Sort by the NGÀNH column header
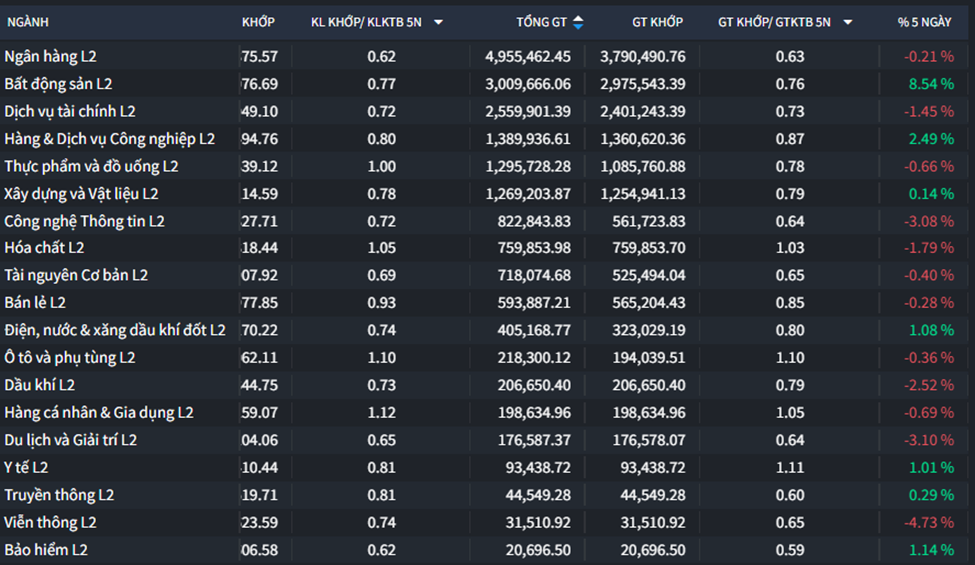 point(28,22)
